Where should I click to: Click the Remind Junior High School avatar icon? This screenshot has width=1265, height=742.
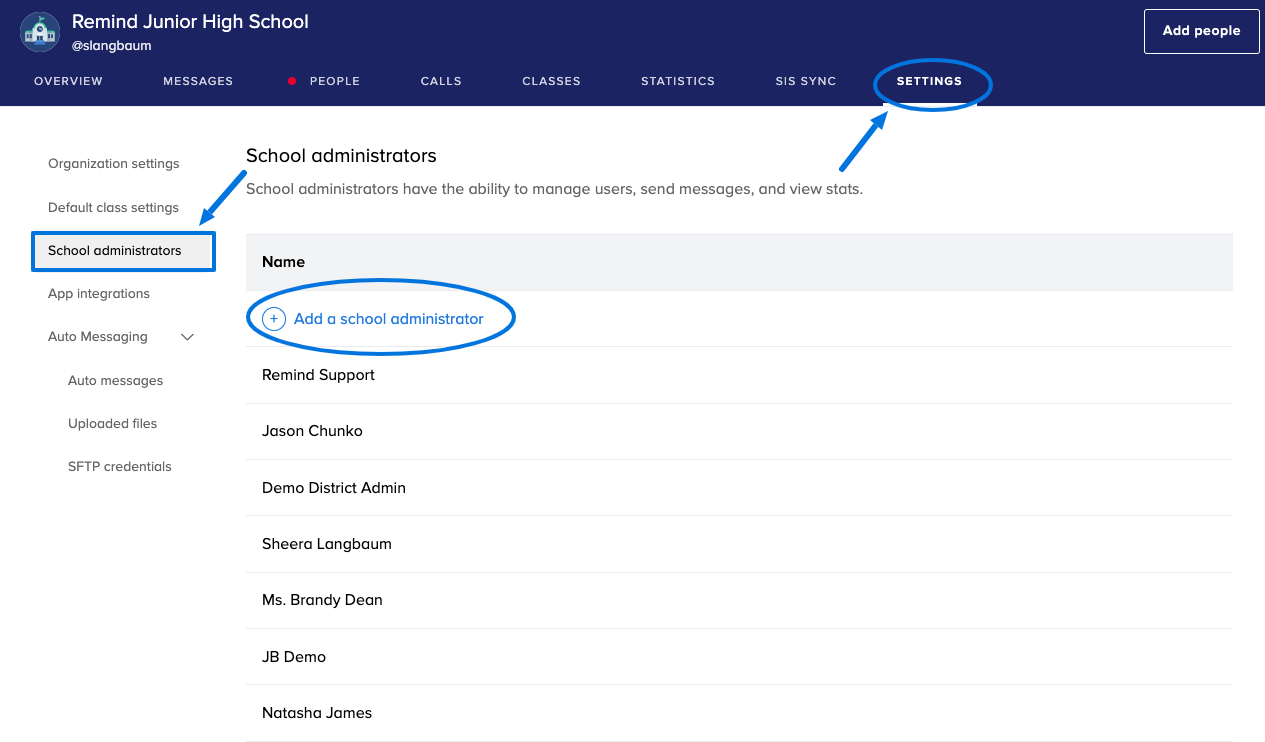(x=40, y=32)
